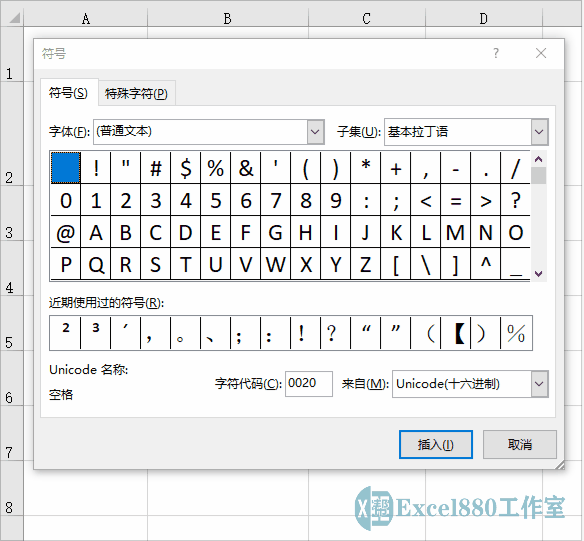584x541 pixels.
Task: Select the / slash symbol in grid
Action: (x=515, y=168)
